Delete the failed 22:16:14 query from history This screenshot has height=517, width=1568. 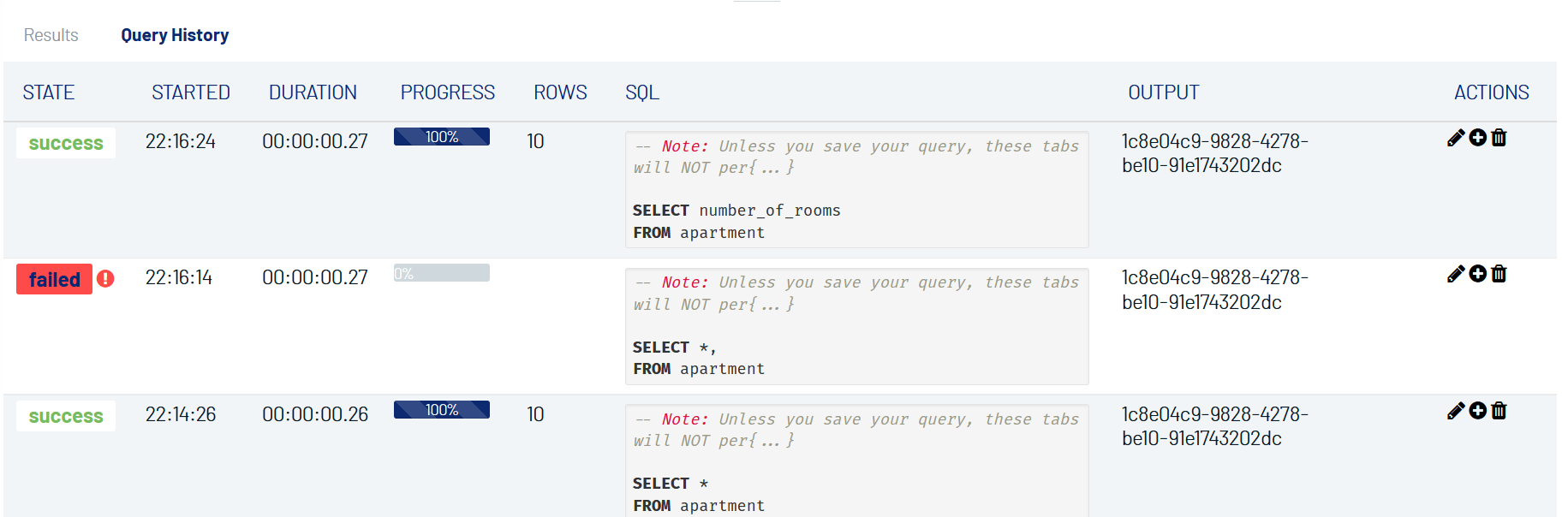click(x=1499, y=274)
